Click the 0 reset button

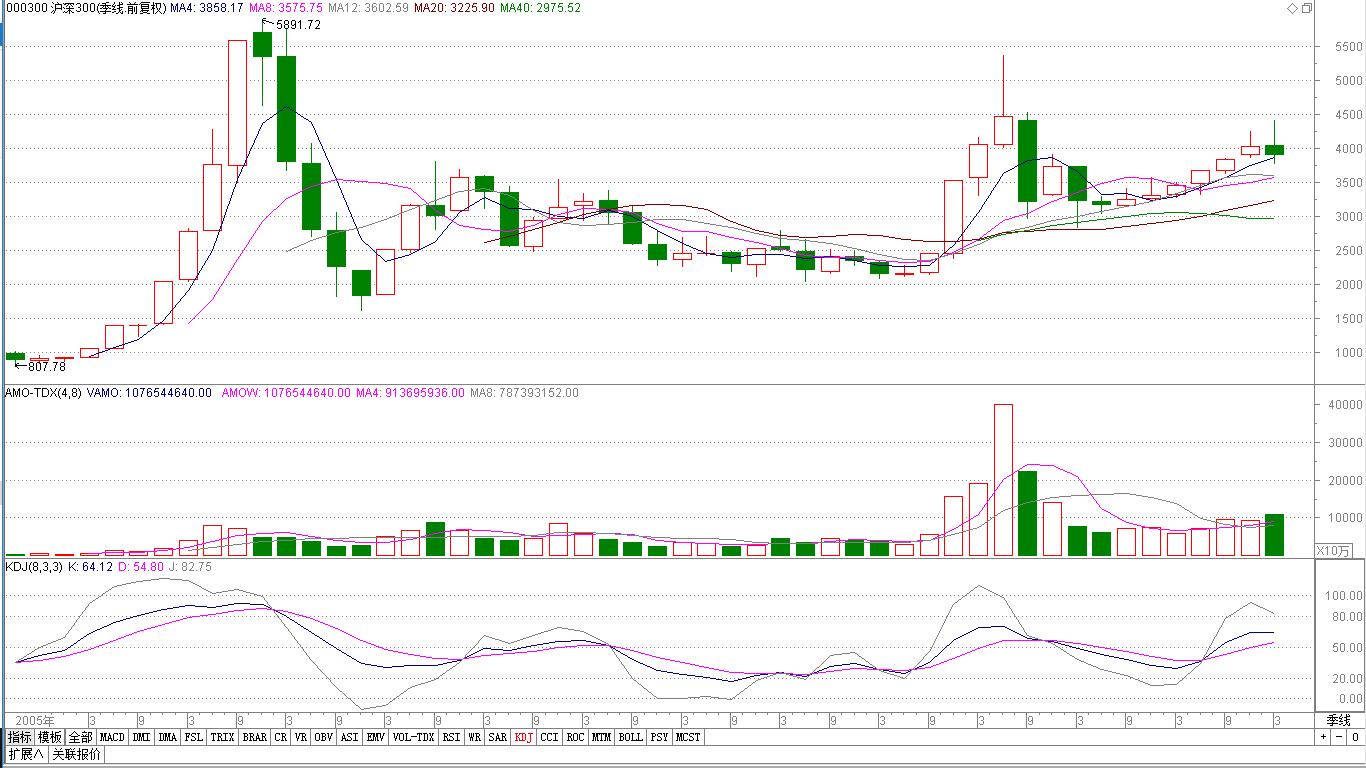(x=1356, y=737)
